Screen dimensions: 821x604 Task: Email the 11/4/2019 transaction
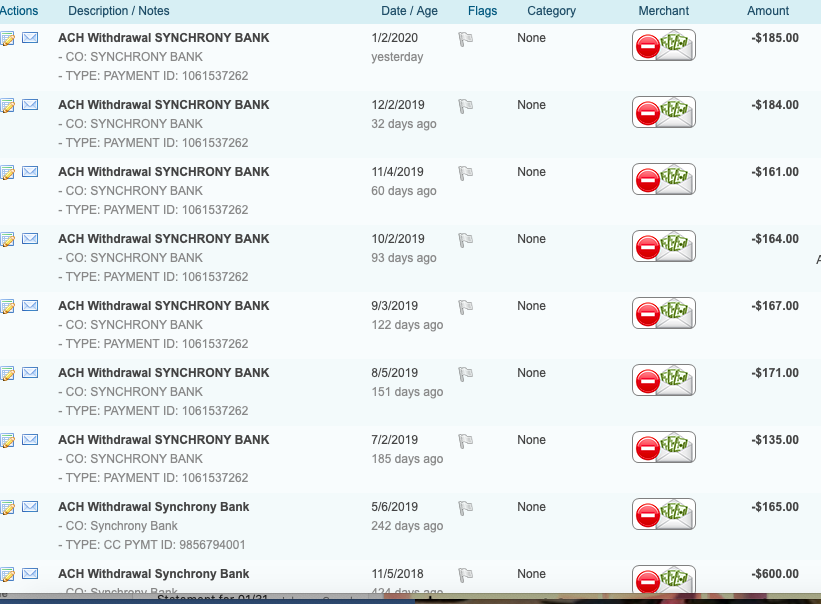click(x=30, y=172)
